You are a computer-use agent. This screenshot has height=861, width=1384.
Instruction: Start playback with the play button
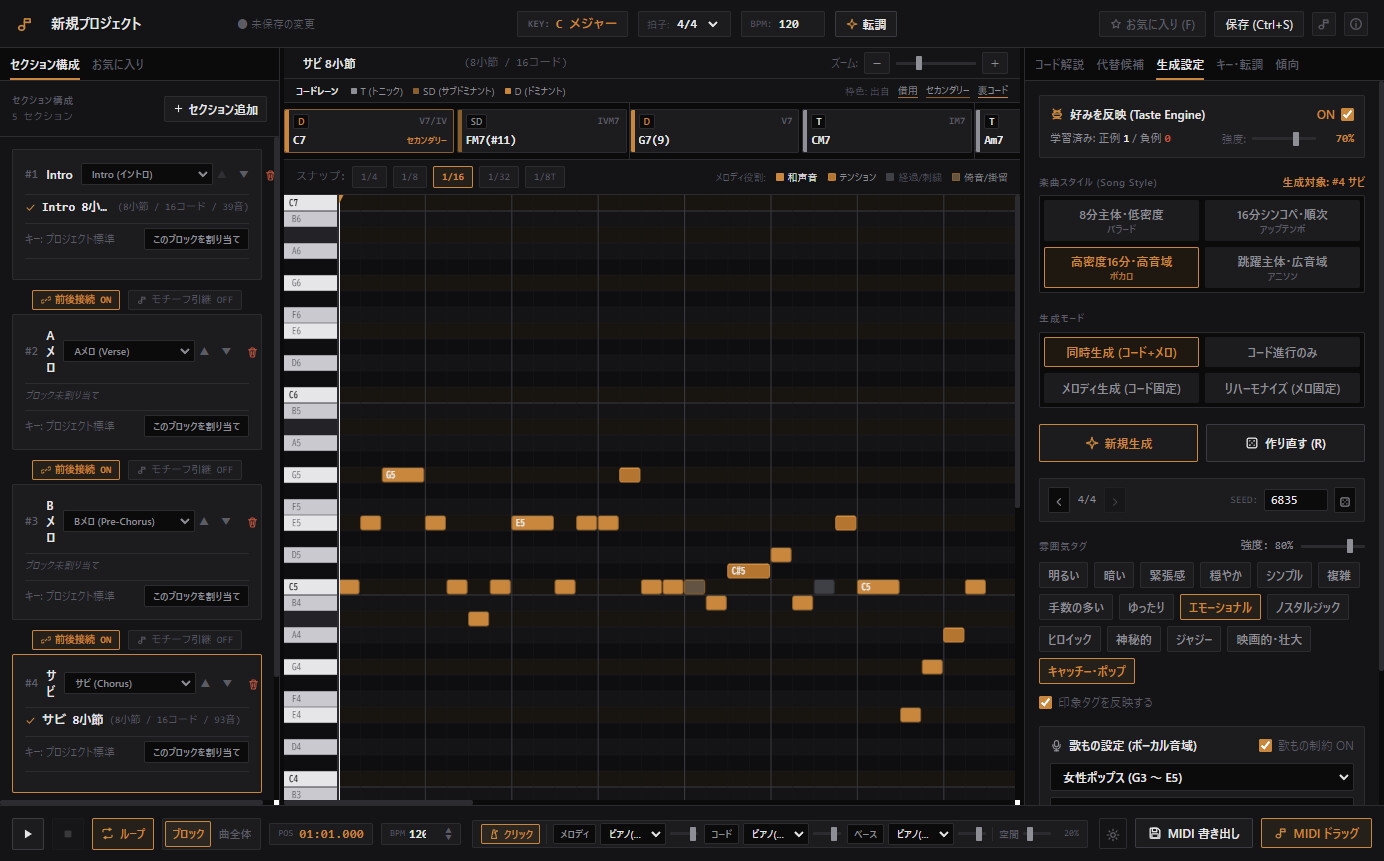[x=28, y=834]
